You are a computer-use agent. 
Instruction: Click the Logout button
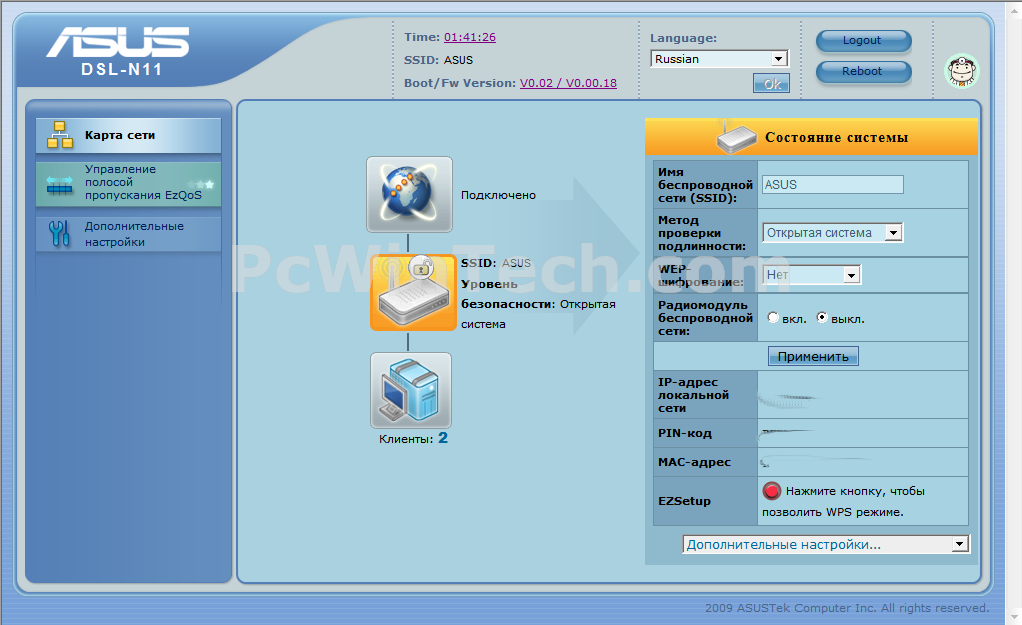click(864, 40)
